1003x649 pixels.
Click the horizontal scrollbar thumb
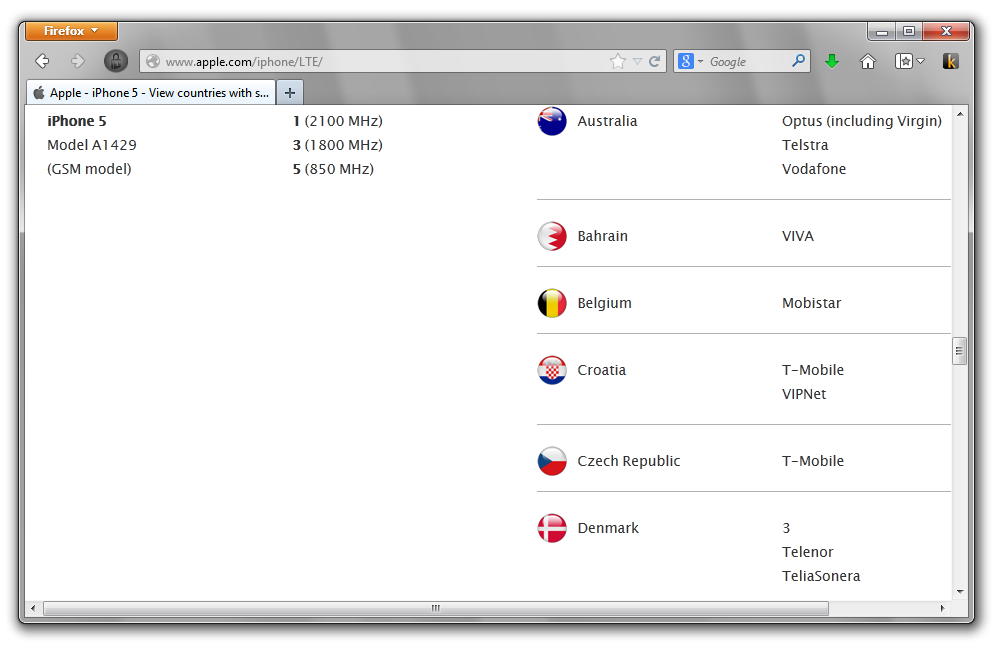point(436,608)
